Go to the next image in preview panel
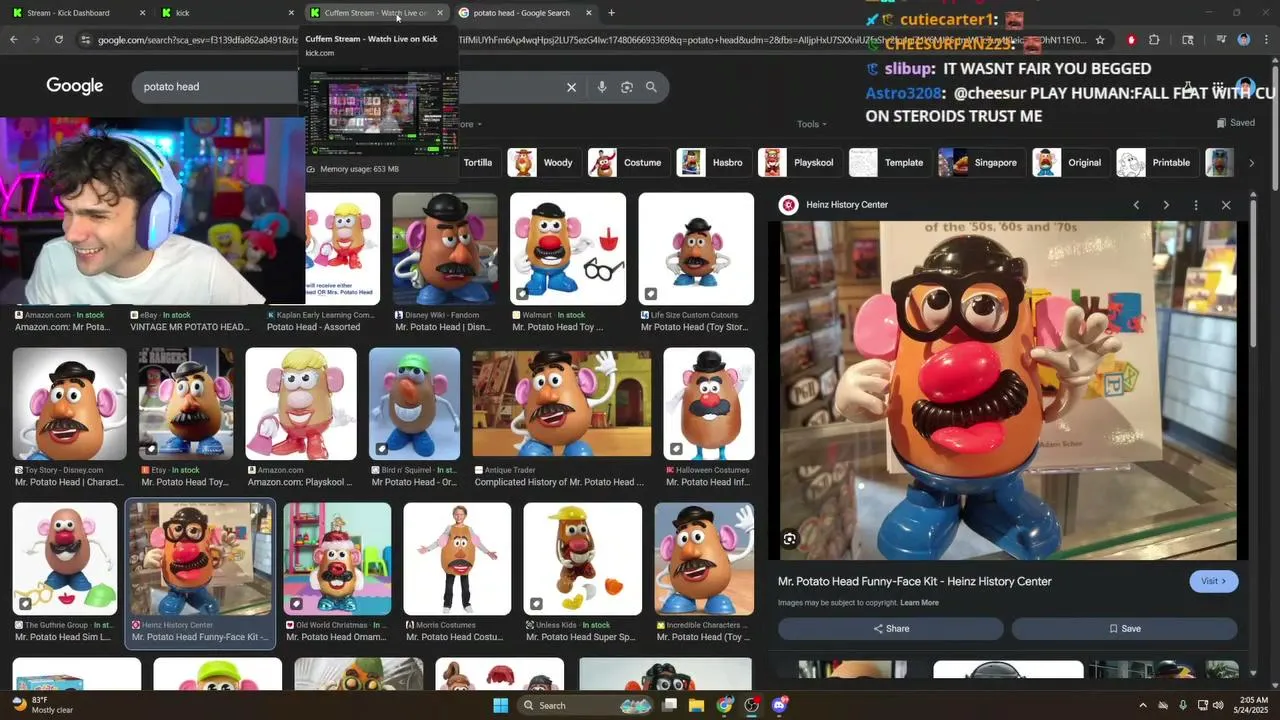The image size is (1280, 720). pyautogui.click(x=1166, y=205)
